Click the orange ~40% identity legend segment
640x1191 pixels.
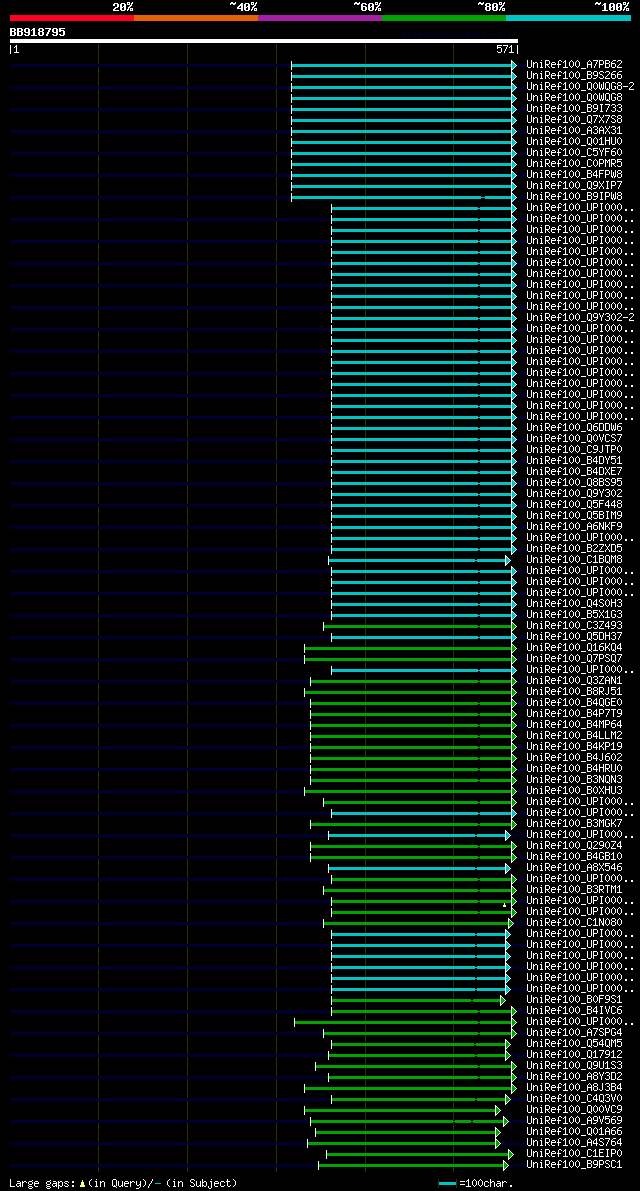196,17
